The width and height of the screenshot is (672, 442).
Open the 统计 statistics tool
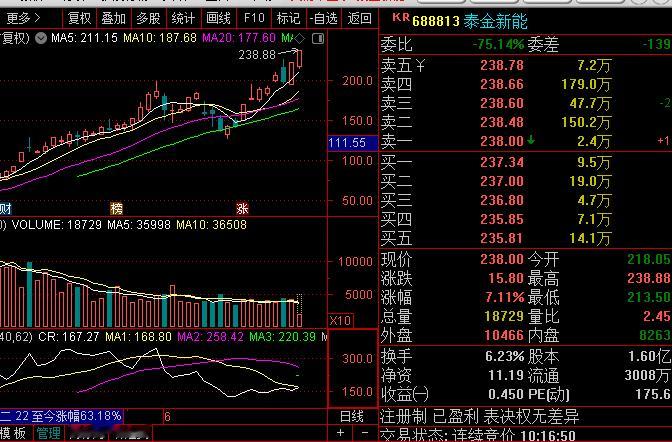[x=183, y=18]
